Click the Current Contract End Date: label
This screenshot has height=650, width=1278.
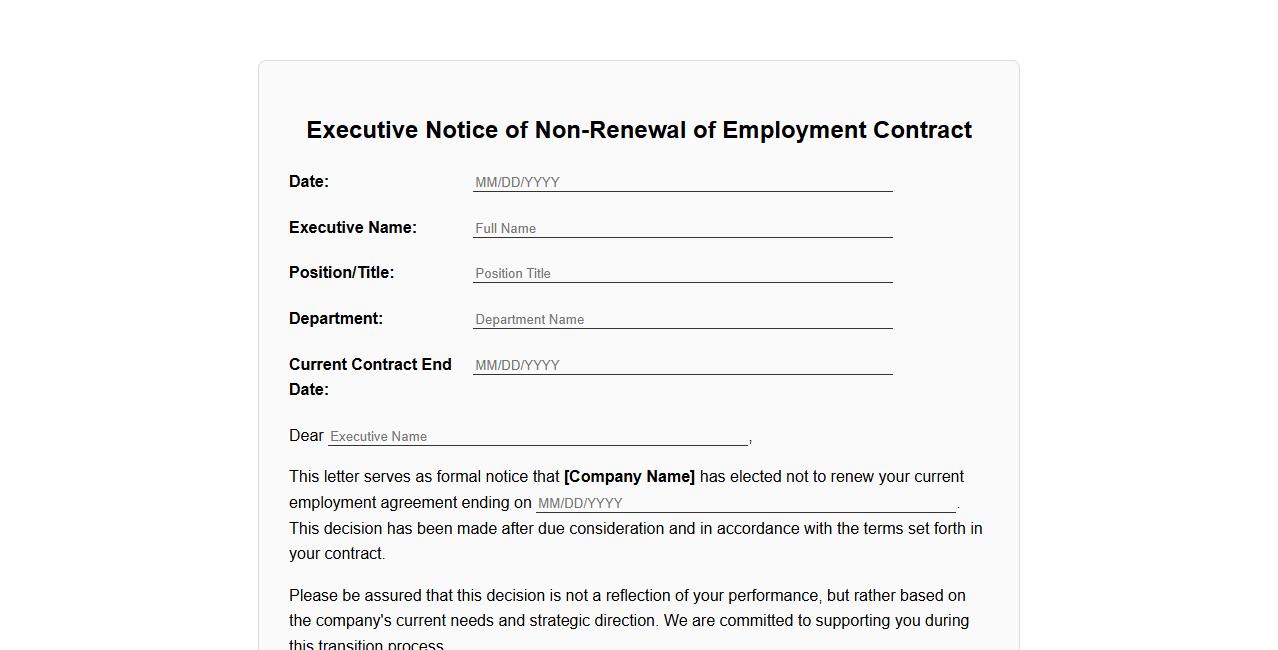[370, 376]
